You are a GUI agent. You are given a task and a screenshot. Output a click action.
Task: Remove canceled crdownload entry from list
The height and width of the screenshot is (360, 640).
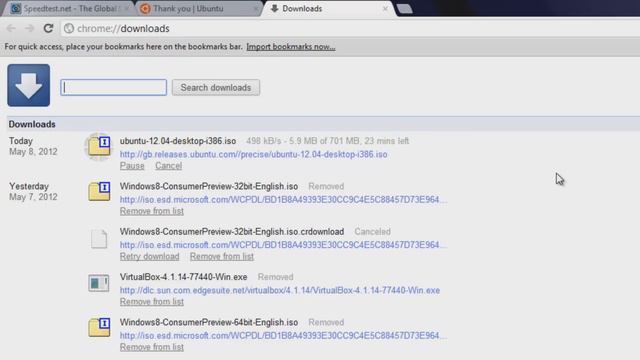(x=222, y=256)
